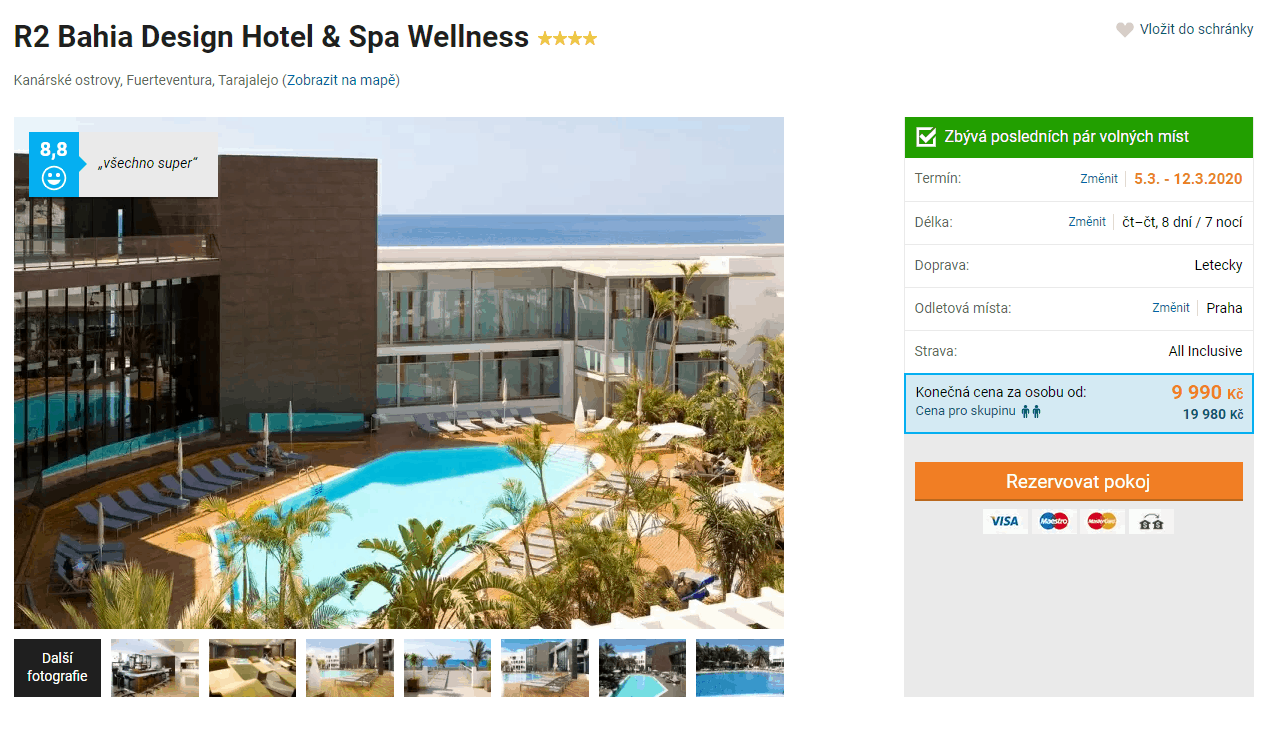
Task: Open Další fotografie gallery tile
Action: pos(57,668)
